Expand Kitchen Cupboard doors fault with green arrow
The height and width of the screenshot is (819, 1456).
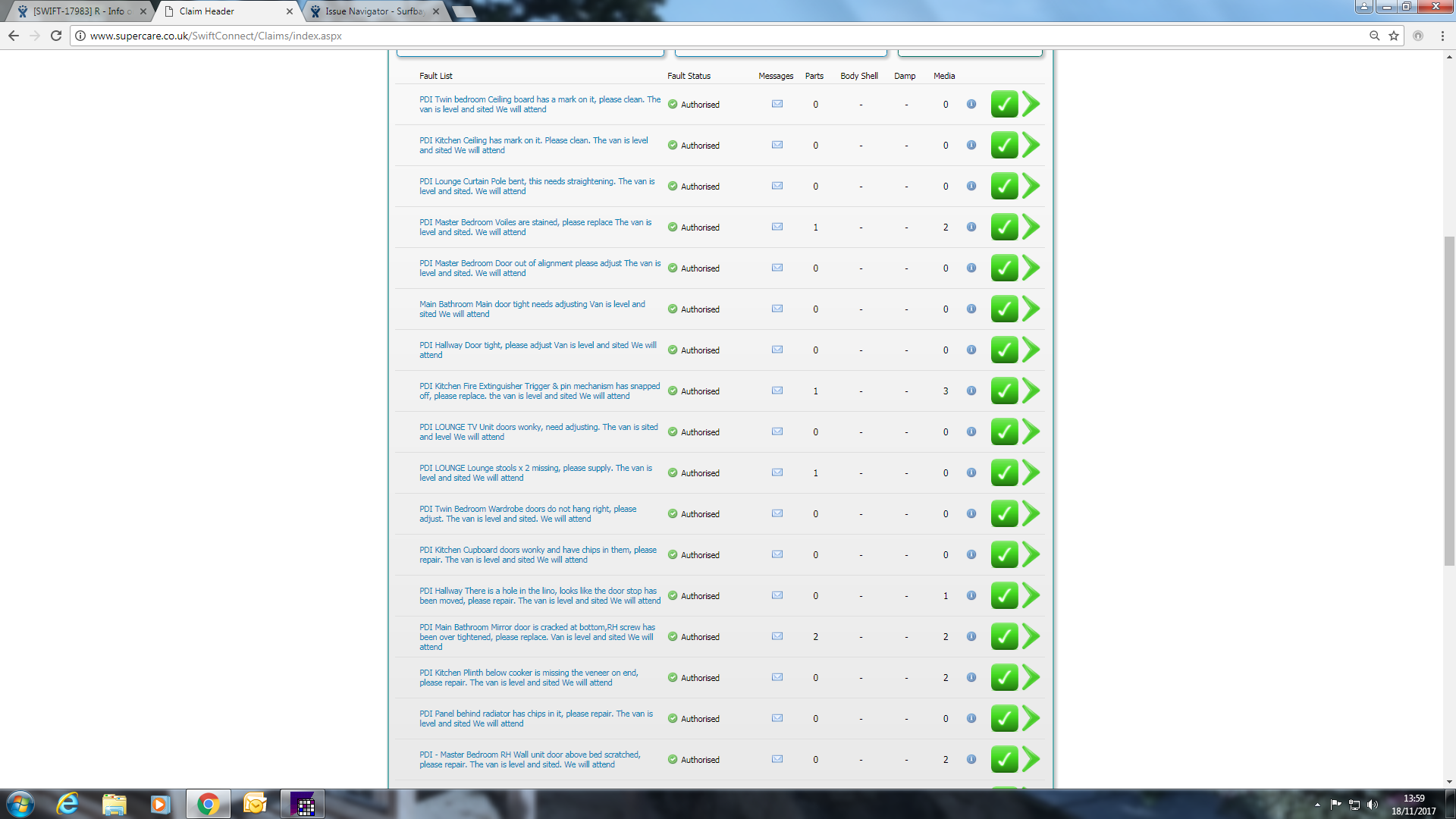[x=1031, y=554]
